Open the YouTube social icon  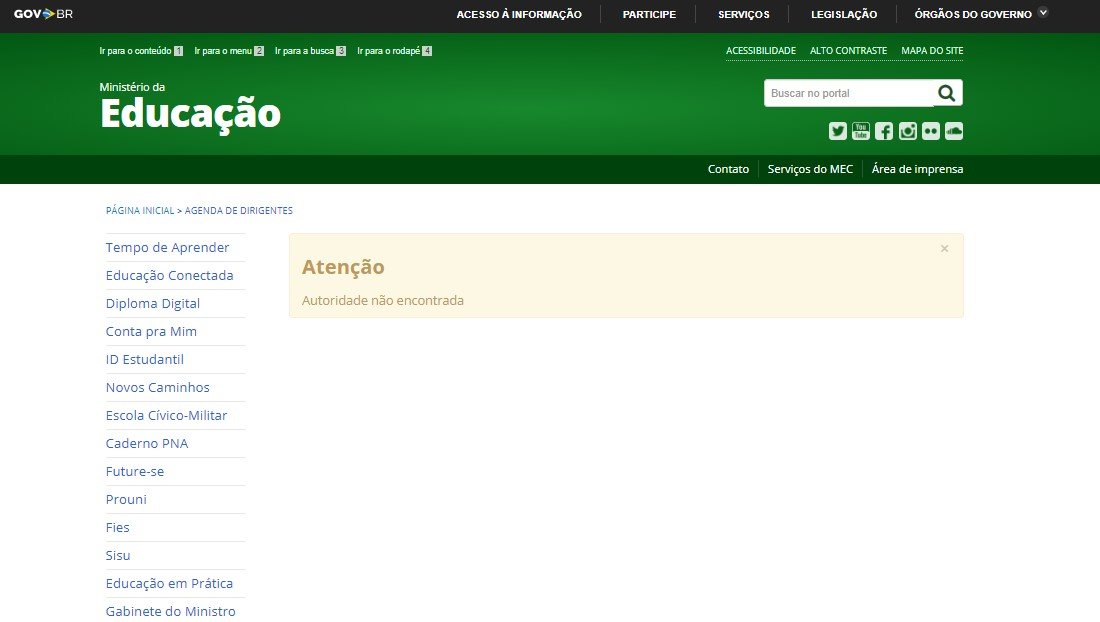[861, 131]
